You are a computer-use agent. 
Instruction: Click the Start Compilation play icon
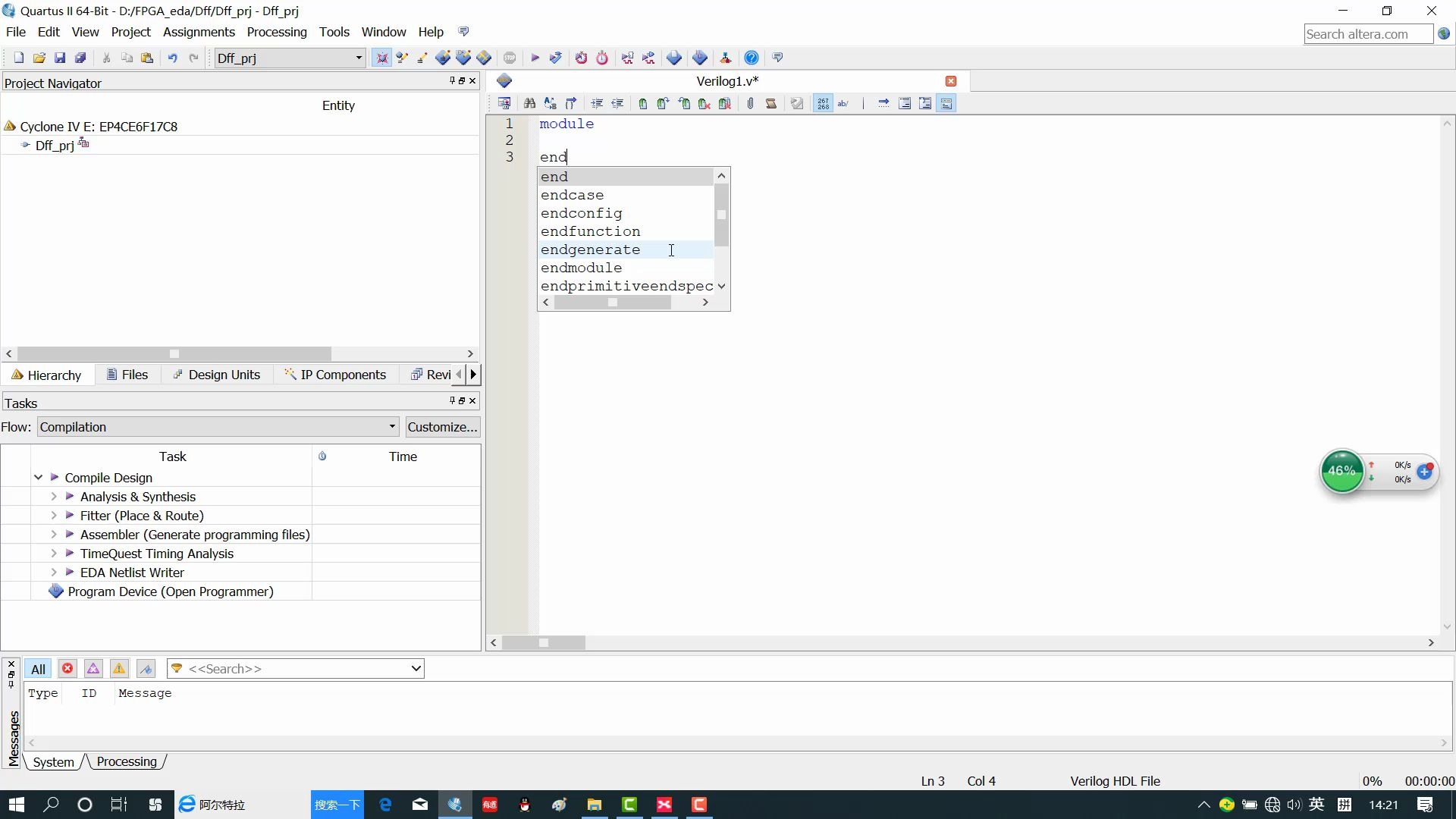tap(535, 58)
